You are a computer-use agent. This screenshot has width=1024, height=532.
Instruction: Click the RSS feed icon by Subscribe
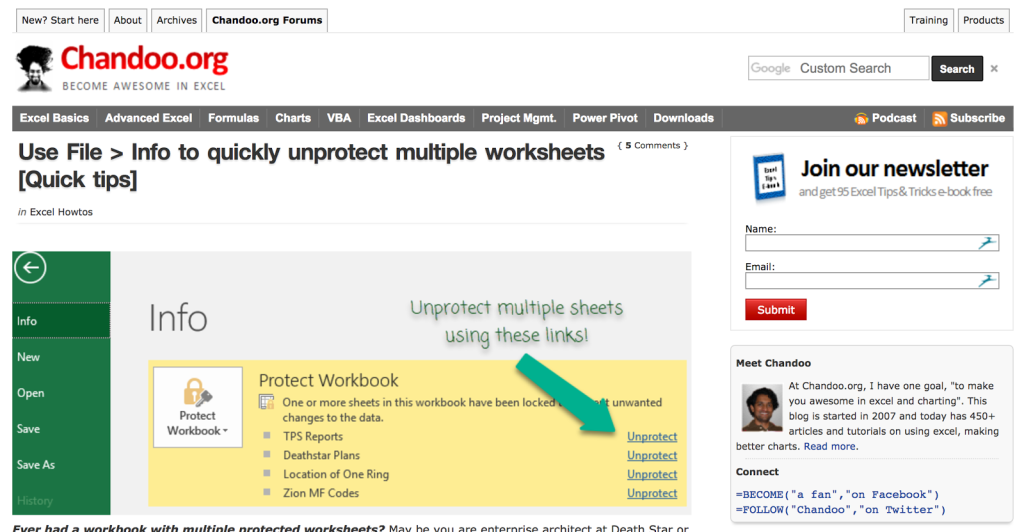pos(939,118)
